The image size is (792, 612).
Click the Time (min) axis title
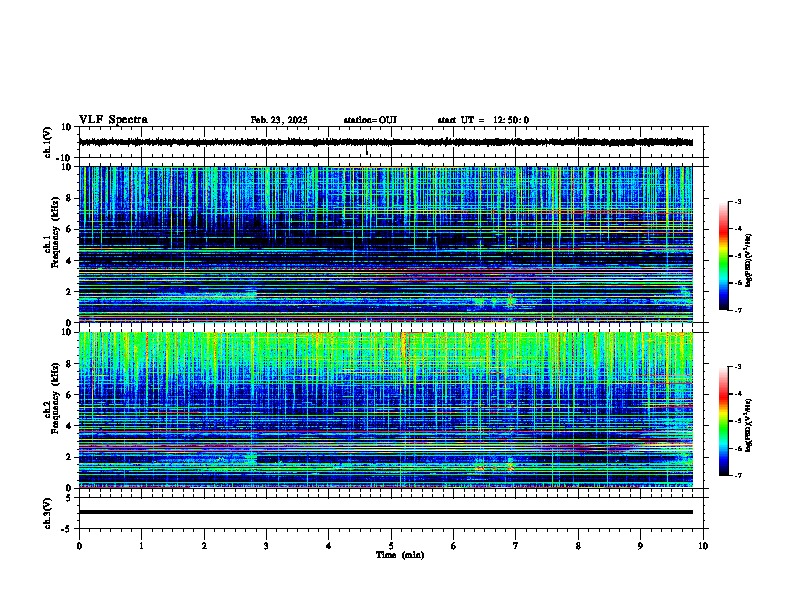pyautogui.click(x=400, y=555)
